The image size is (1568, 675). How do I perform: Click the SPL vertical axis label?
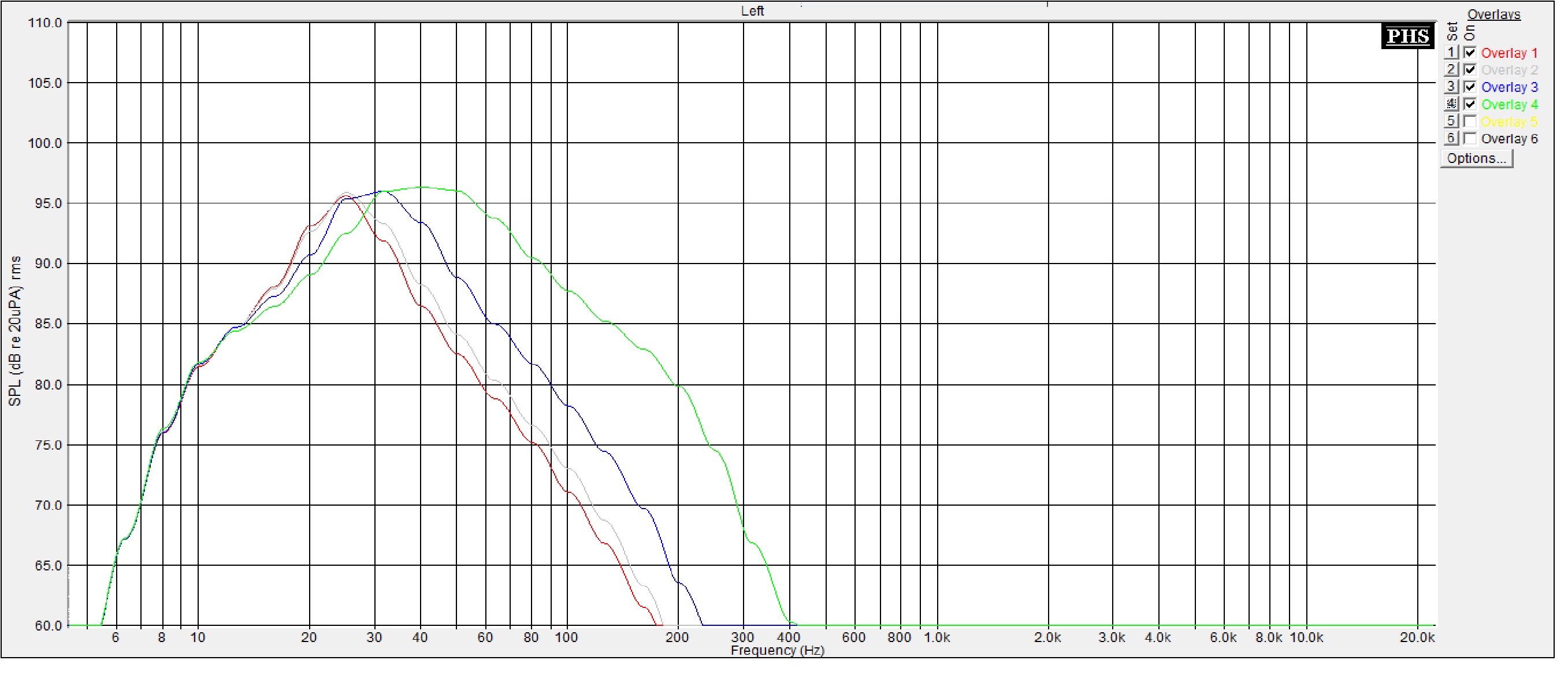click(x=14, y=331)
